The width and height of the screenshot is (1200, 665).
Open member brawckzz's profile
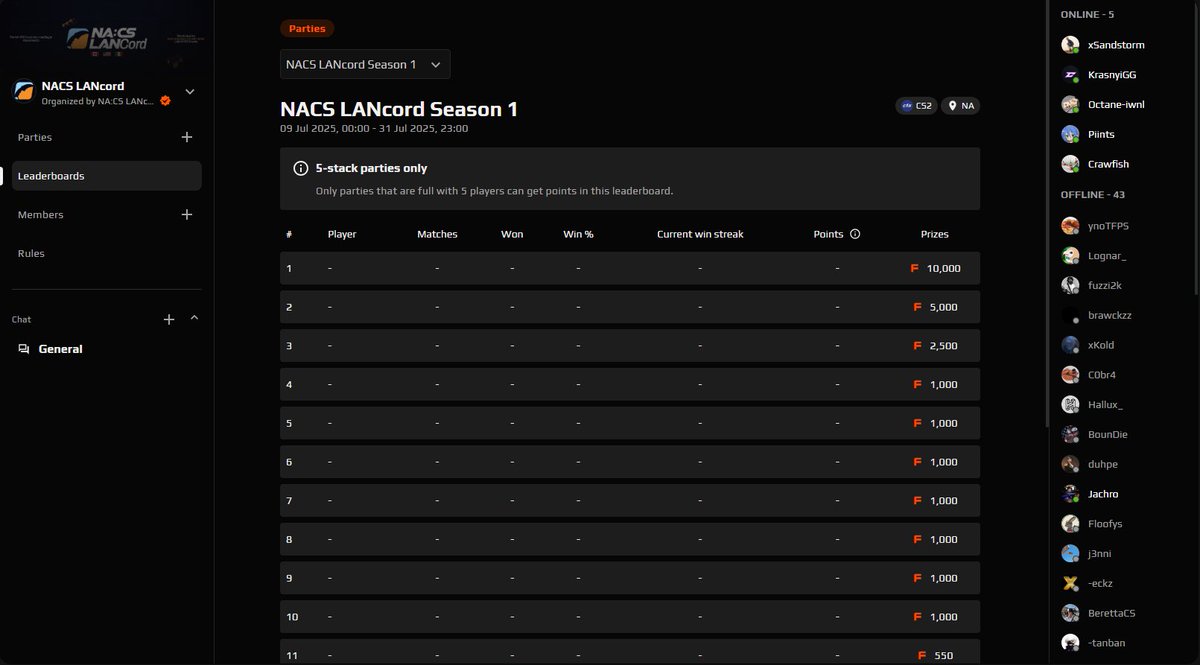click(x=1109, y=315)
